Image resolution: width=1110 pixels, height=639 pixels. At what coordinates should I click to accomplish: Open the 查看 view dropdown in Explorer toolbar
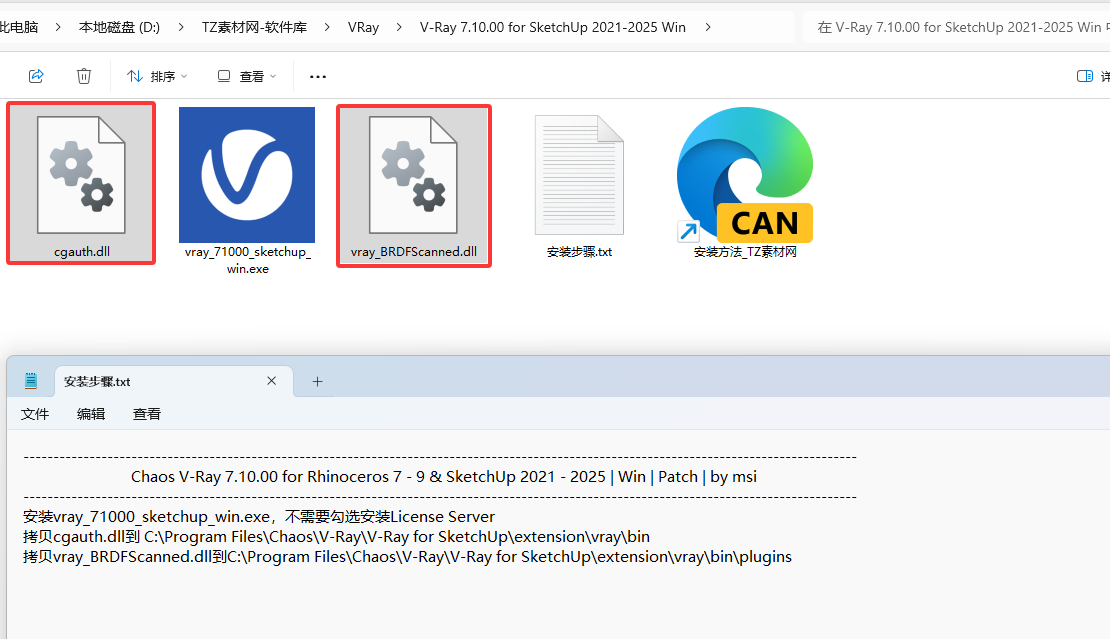pos(246,76)
